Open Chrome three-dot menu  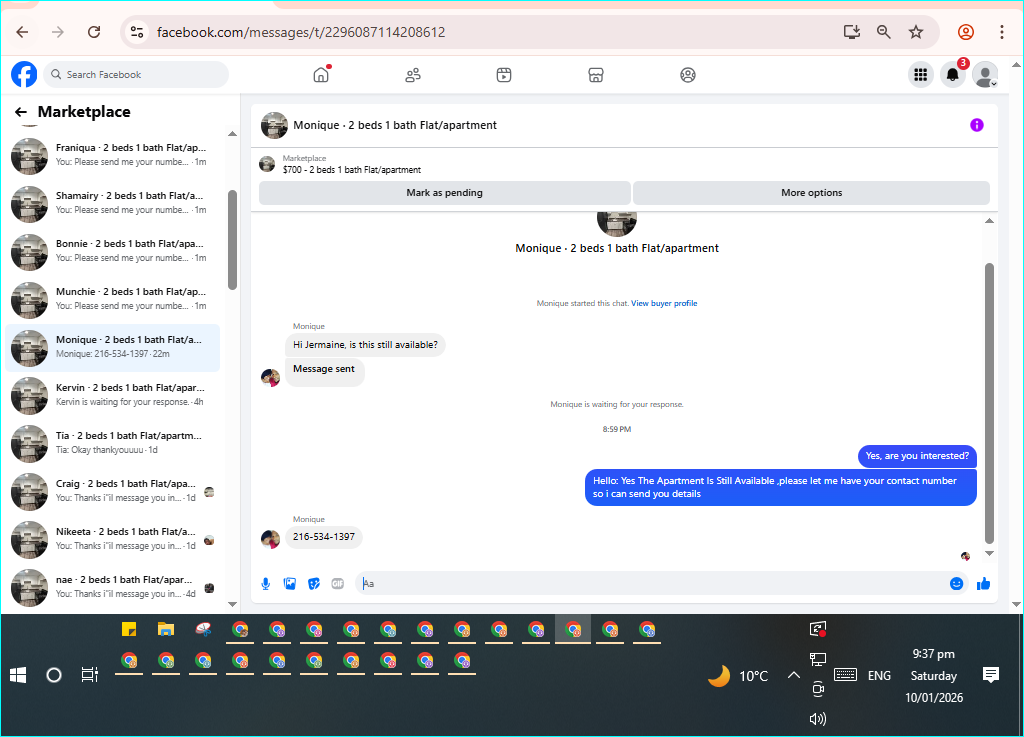click(x=1001, y=32)
